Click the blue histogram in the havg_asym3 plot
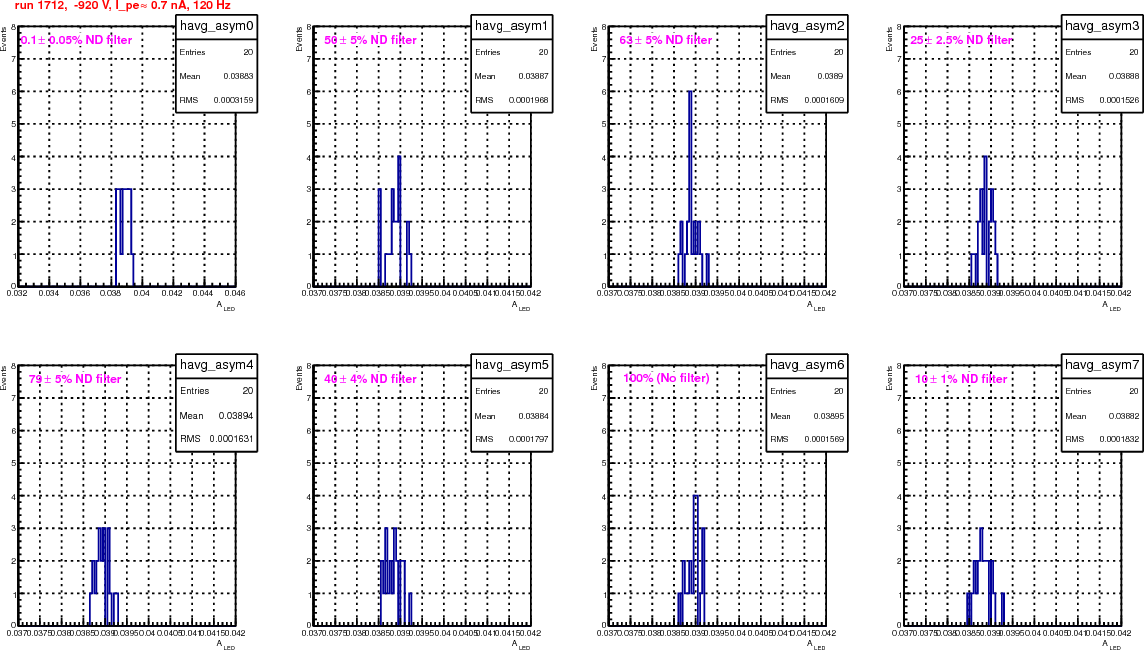 984,221
